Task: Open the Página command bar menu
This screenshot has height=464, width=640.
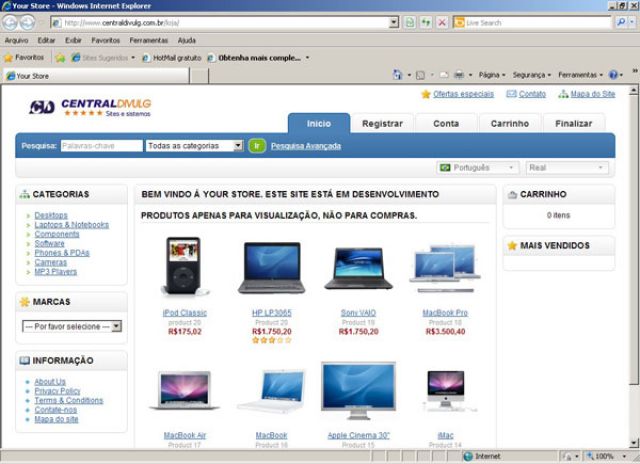Action: [x=492, y=75]
